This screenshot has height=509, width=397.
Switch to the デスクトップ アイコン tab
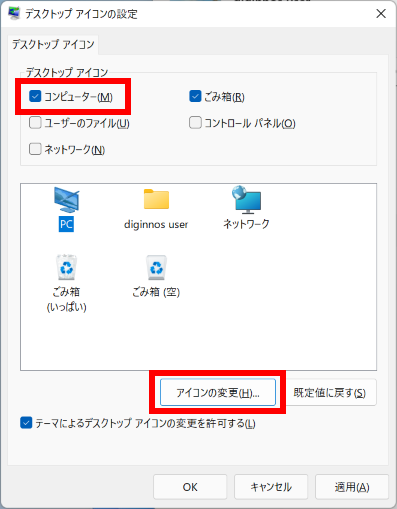coord(53,44)
